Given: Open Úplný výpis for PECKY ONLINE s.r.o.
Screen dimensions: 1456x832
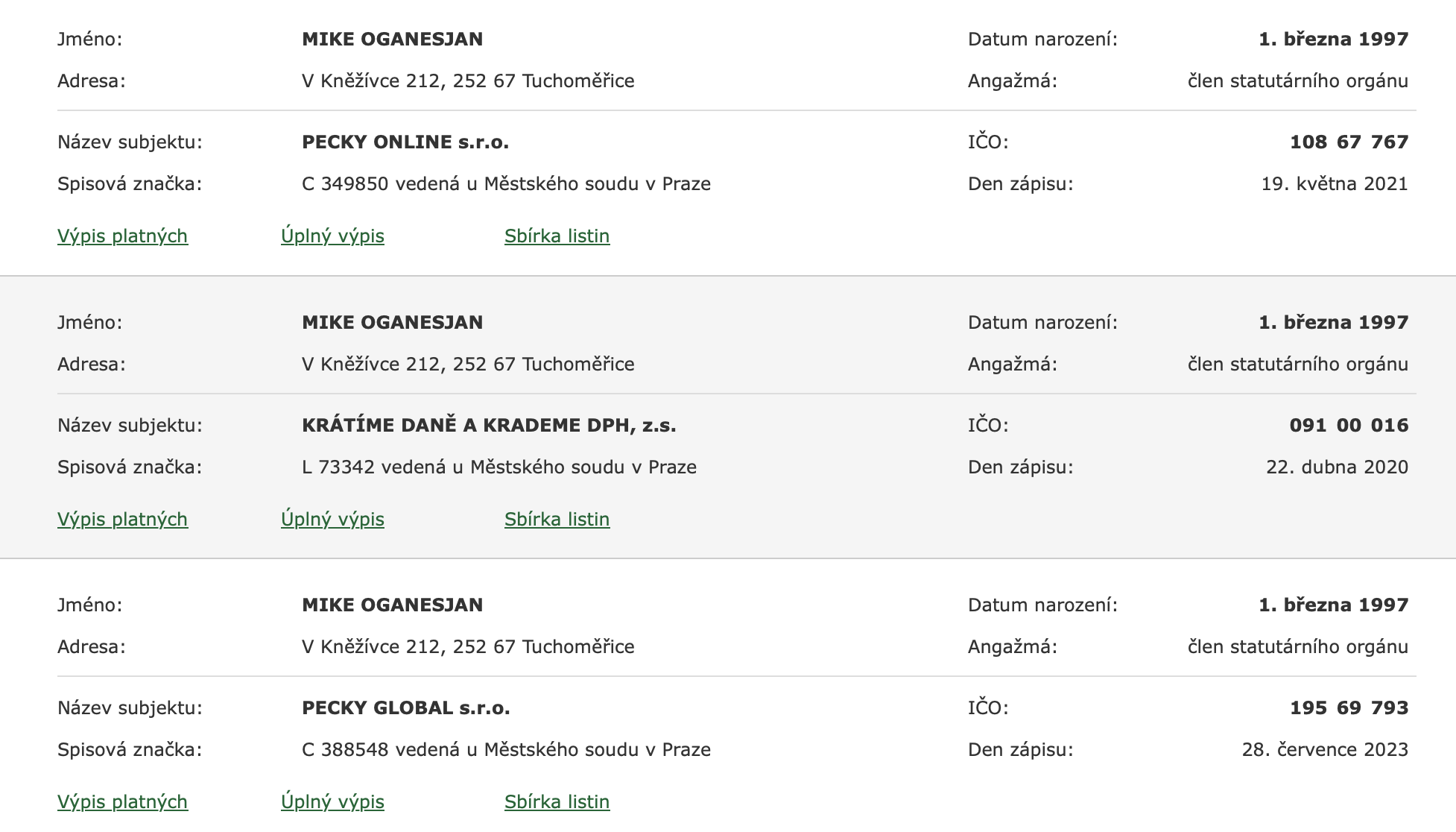Looking at the screenshot, I should tap(332, 236).
